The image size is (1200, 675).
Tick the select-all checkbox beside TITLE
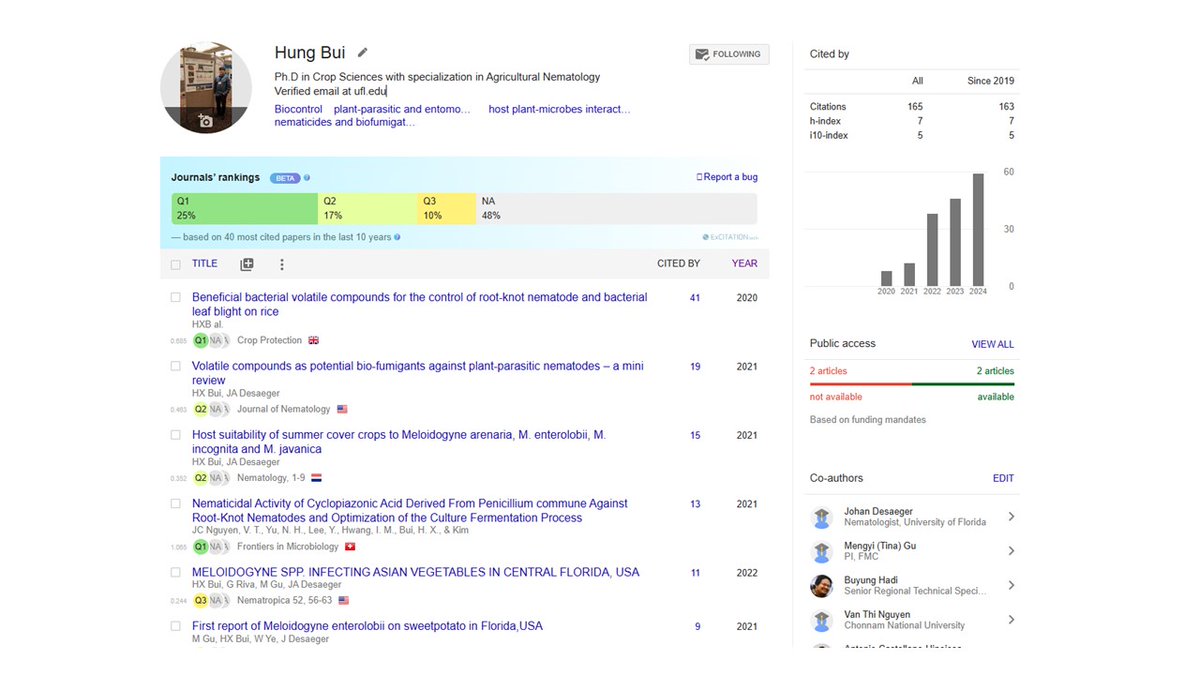pos(176,265)
